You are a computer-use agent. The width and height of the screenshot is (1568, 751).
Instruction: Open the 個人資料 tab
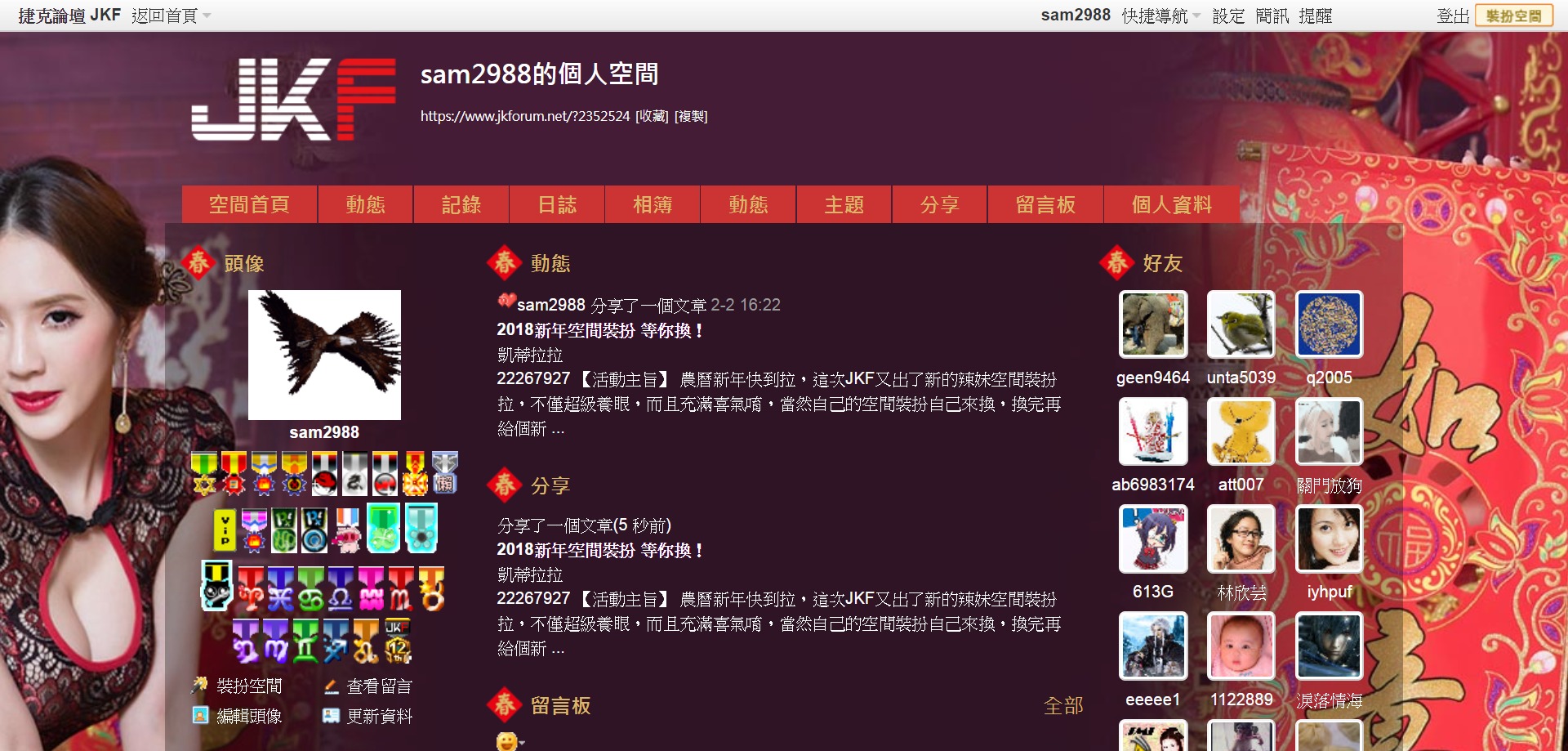coord(1171,204)
